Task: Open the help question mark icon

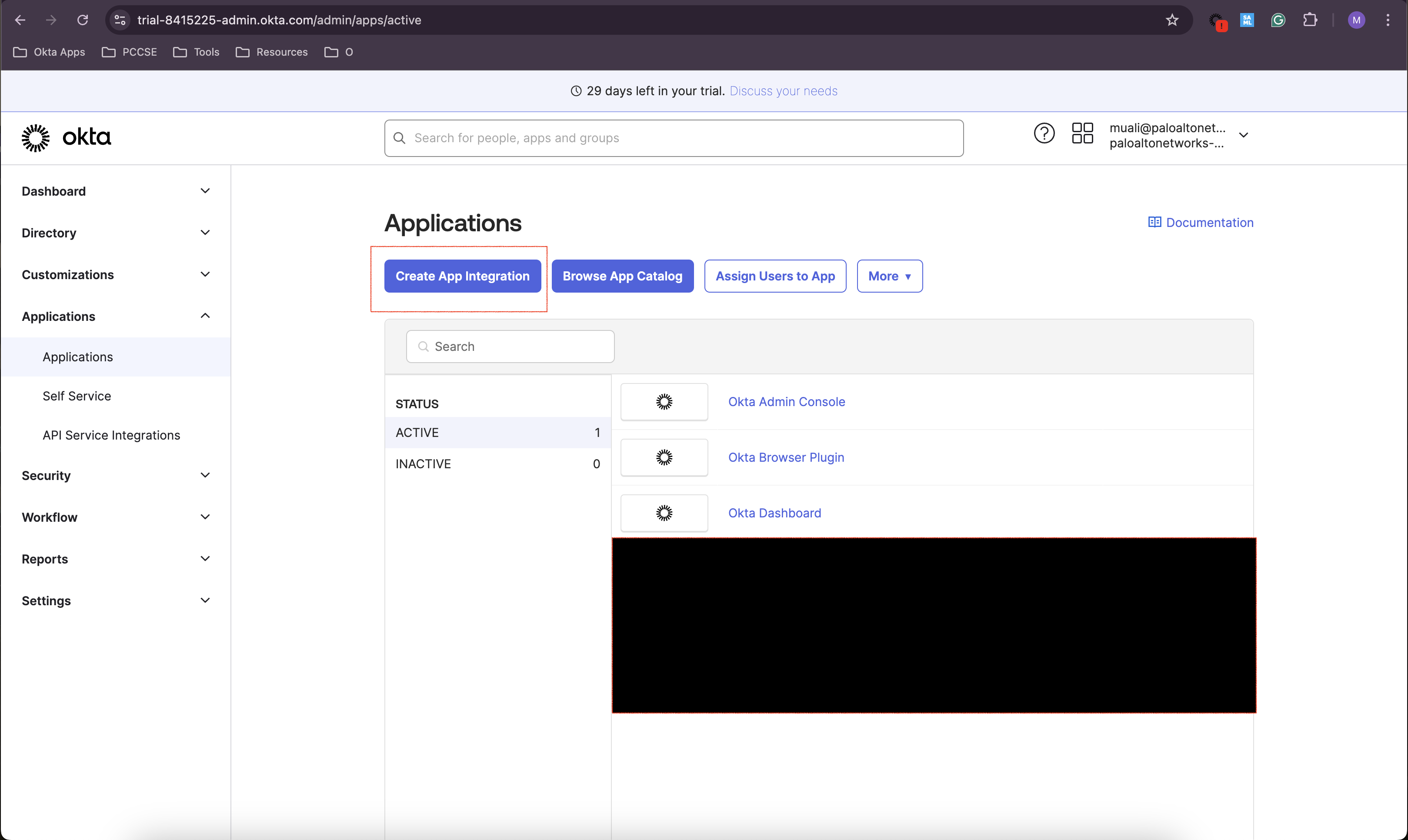Action: pos(1044,134)
